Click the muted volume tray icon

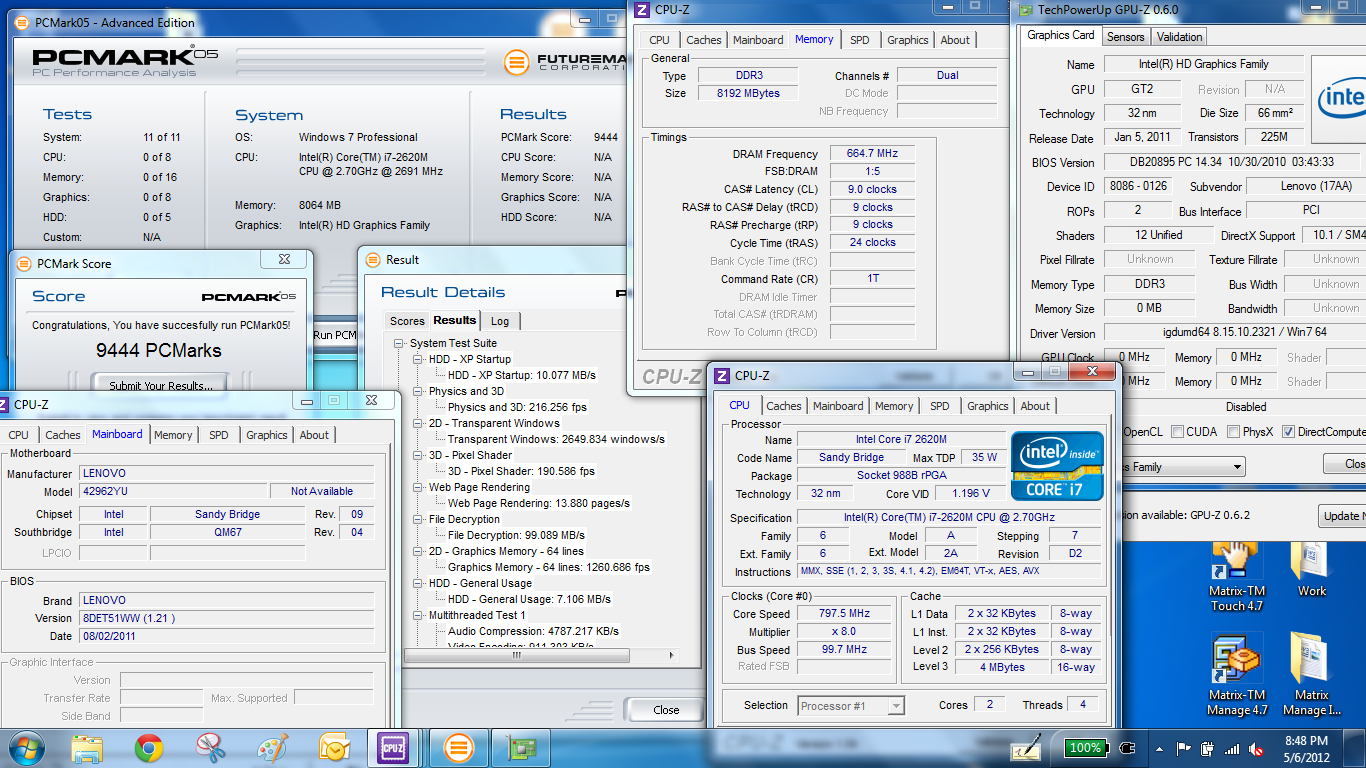tap(1257, 748)
